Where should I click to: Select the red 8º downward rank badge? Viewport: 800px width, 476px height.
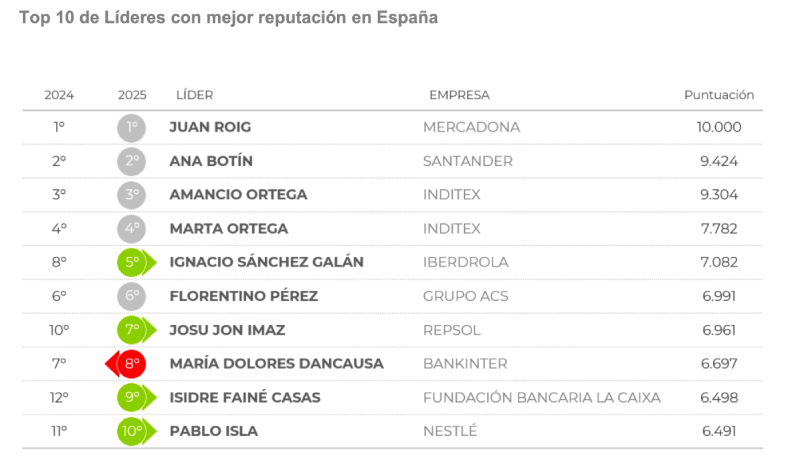coord(126,364)
